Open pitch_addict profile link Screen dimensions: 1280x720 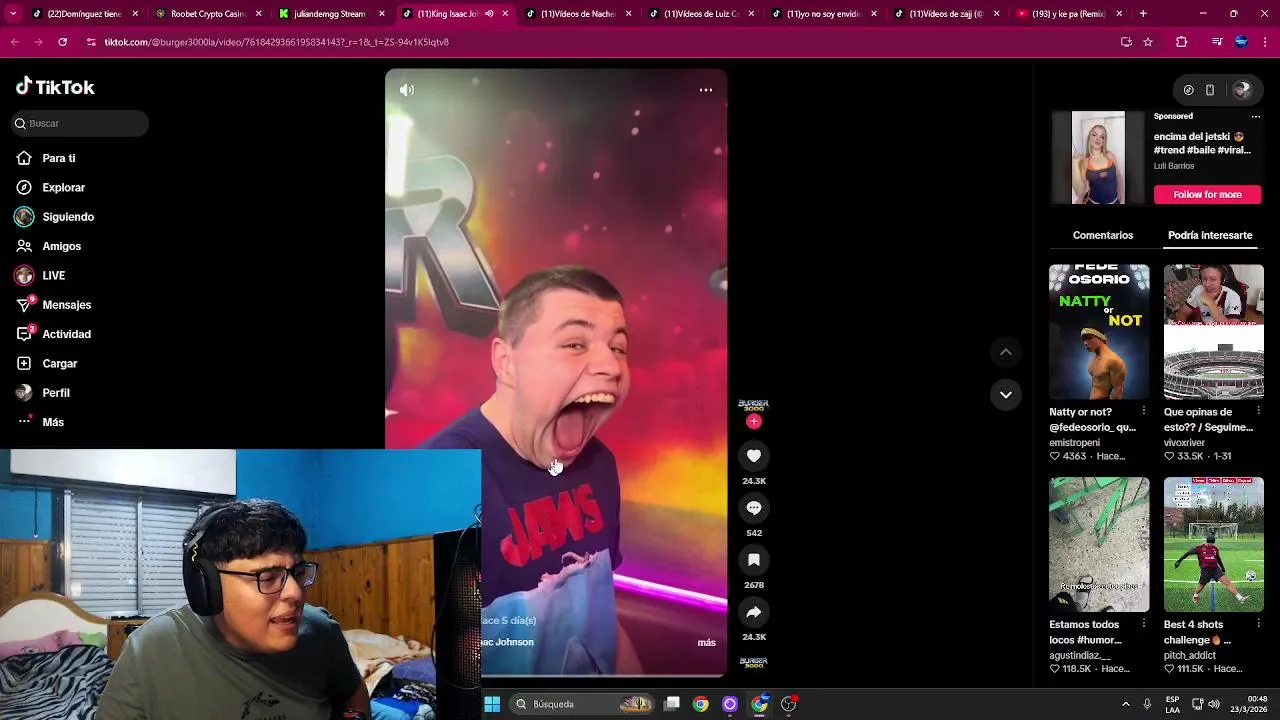pyautogui.click(x=1189, y=655)
